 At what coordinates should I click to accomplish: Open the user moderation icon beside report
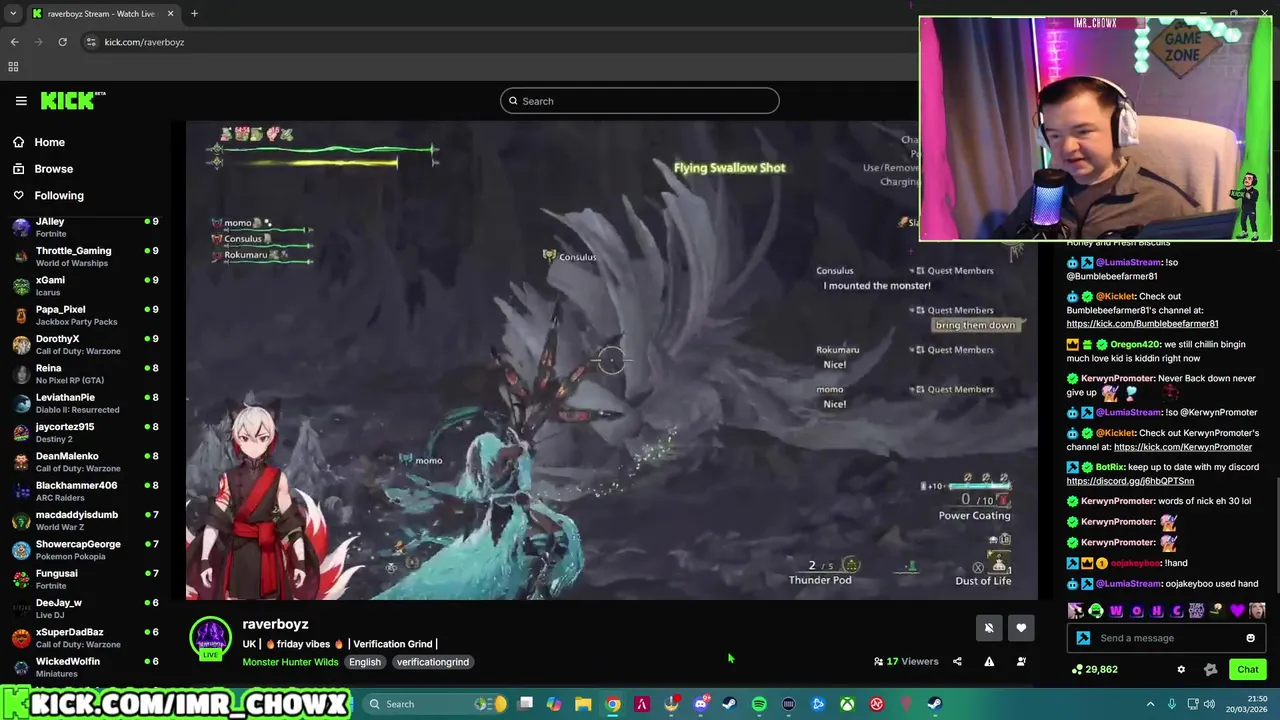click(x=1021, y=661)
